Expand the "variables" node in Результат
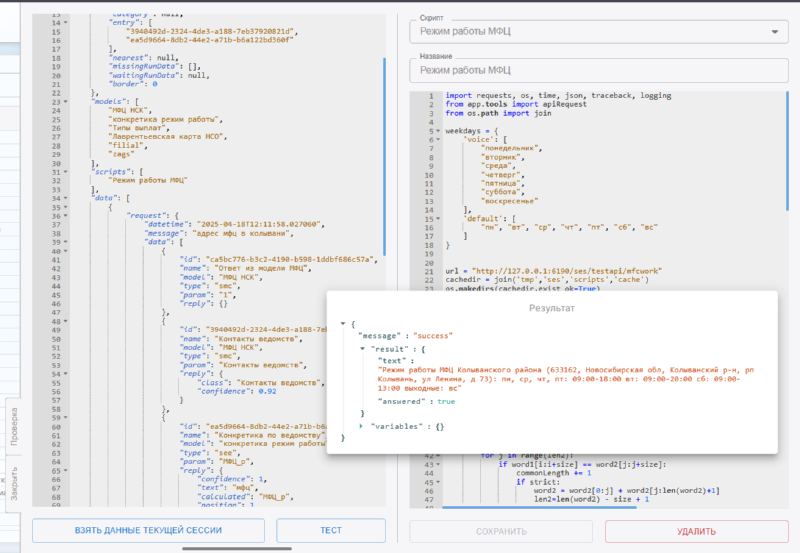The height and width of the screenshot is (553, 800). coord(362,426)
